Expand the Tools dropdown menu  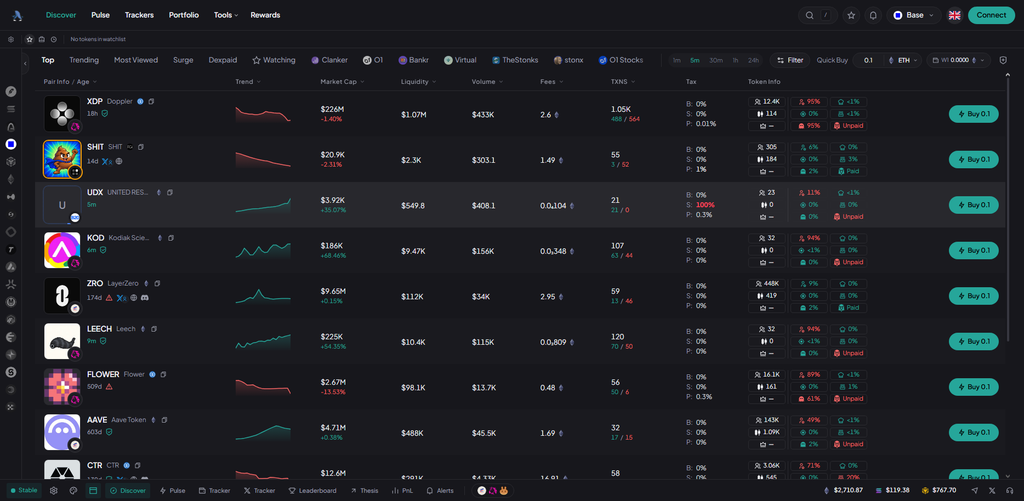[226, 15]
